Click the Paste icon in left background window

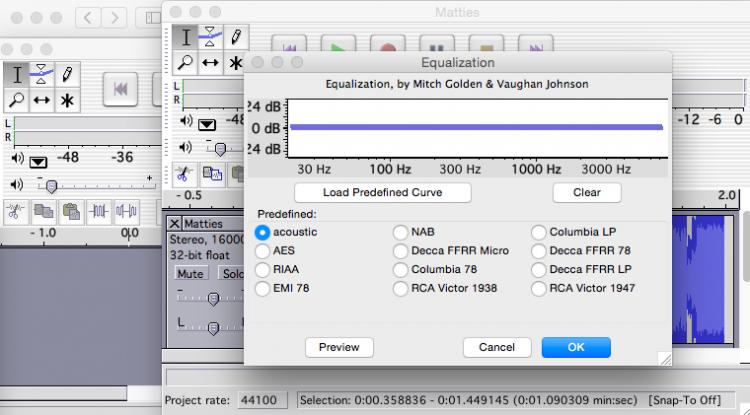71,212
